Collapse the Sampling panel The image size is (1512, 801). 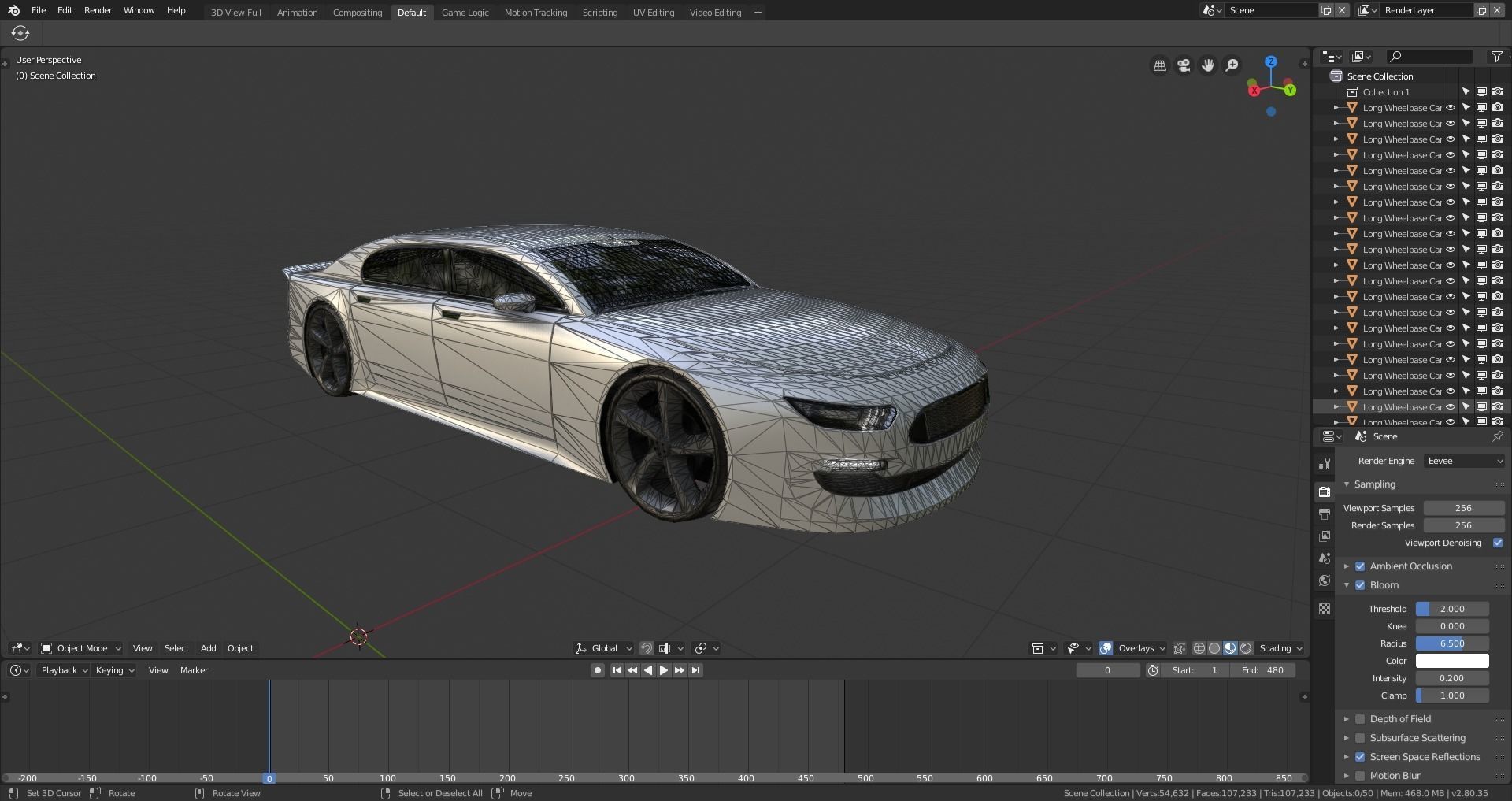[x=1347, y=484]
